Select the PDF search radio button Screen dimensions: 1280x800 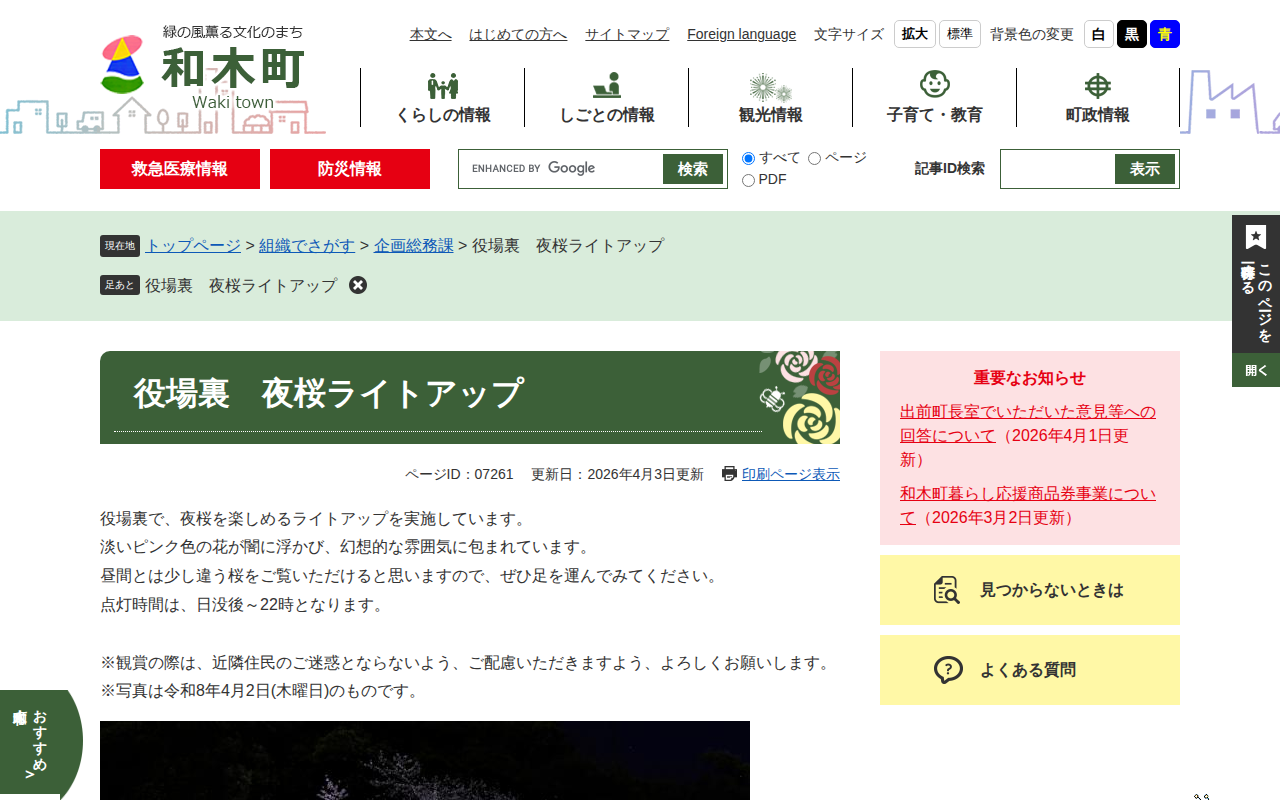(x=748, y=180)
